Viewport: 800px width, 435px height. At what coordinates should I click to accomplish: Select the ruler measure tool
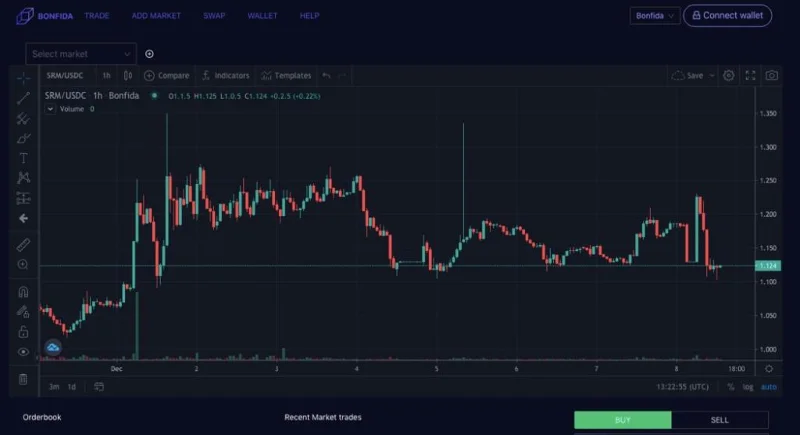[x=23, y=245]
